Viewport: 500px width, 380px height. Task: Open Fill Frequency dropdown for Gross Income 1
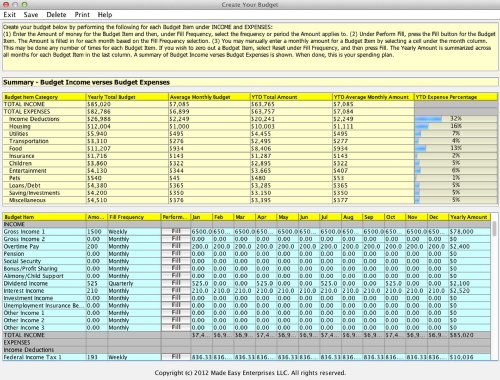point(134,232)
